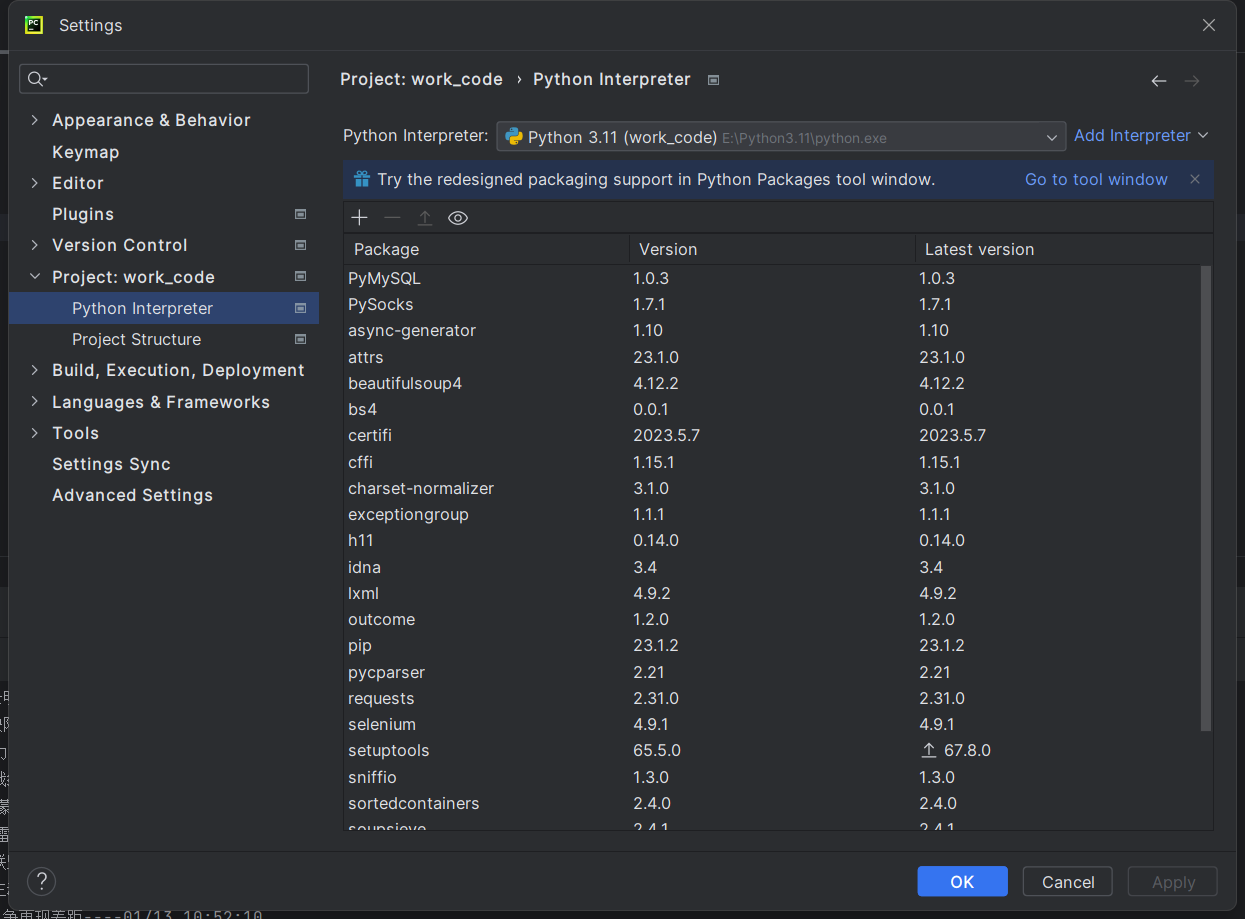Click the Apply button
This screenshot has width=1245, height=919.
click(1173, 881)
